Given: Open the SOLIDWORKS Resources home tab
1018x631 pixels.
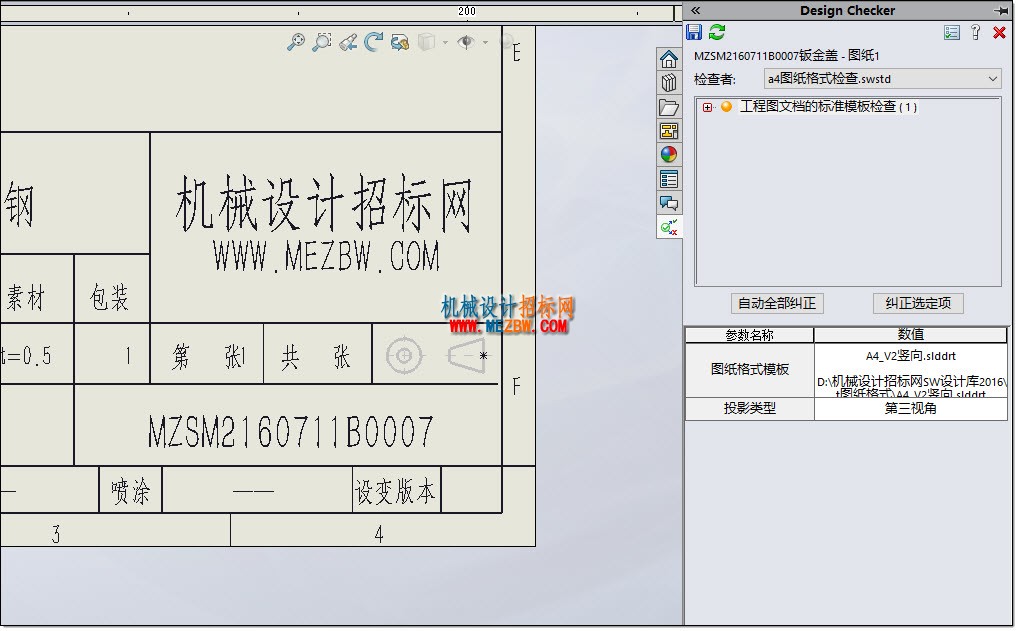Looking at the screenshot, I should pos(669,59).
